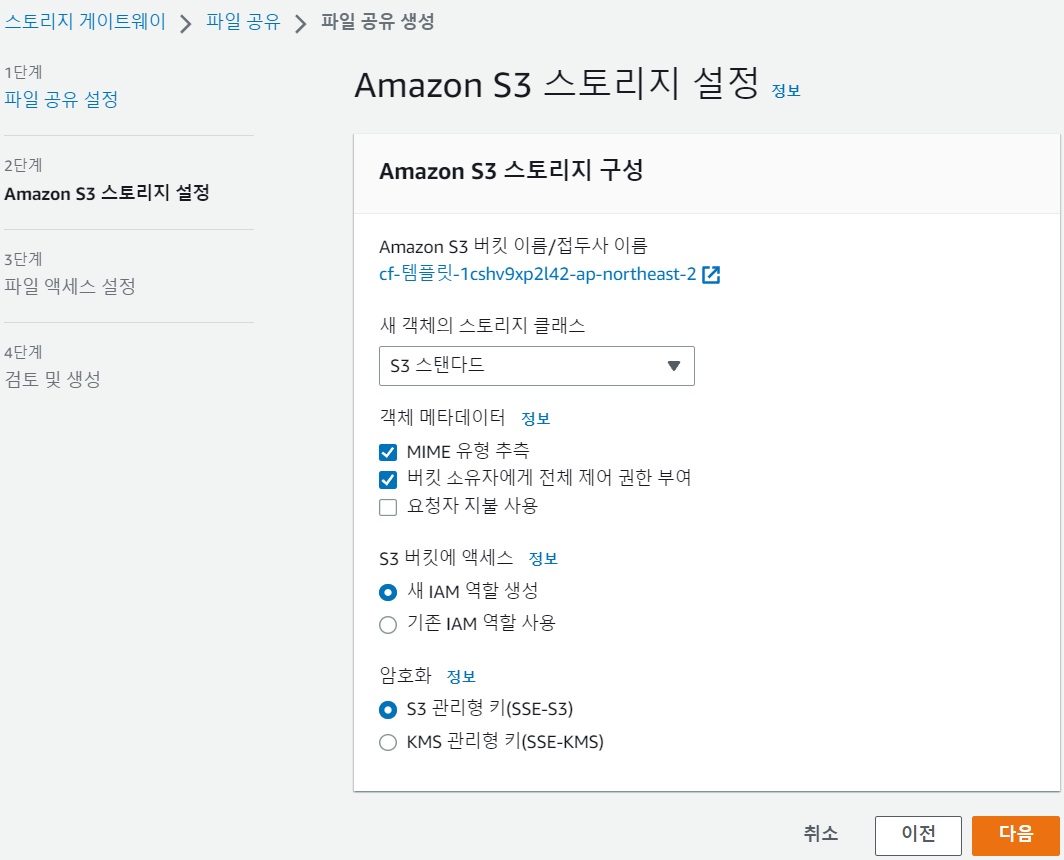The height and width of the screenshot is (860, 1064).
Task: Open 정보 link beside 객체 메타데이터
Action: click(x=535, y=419)
